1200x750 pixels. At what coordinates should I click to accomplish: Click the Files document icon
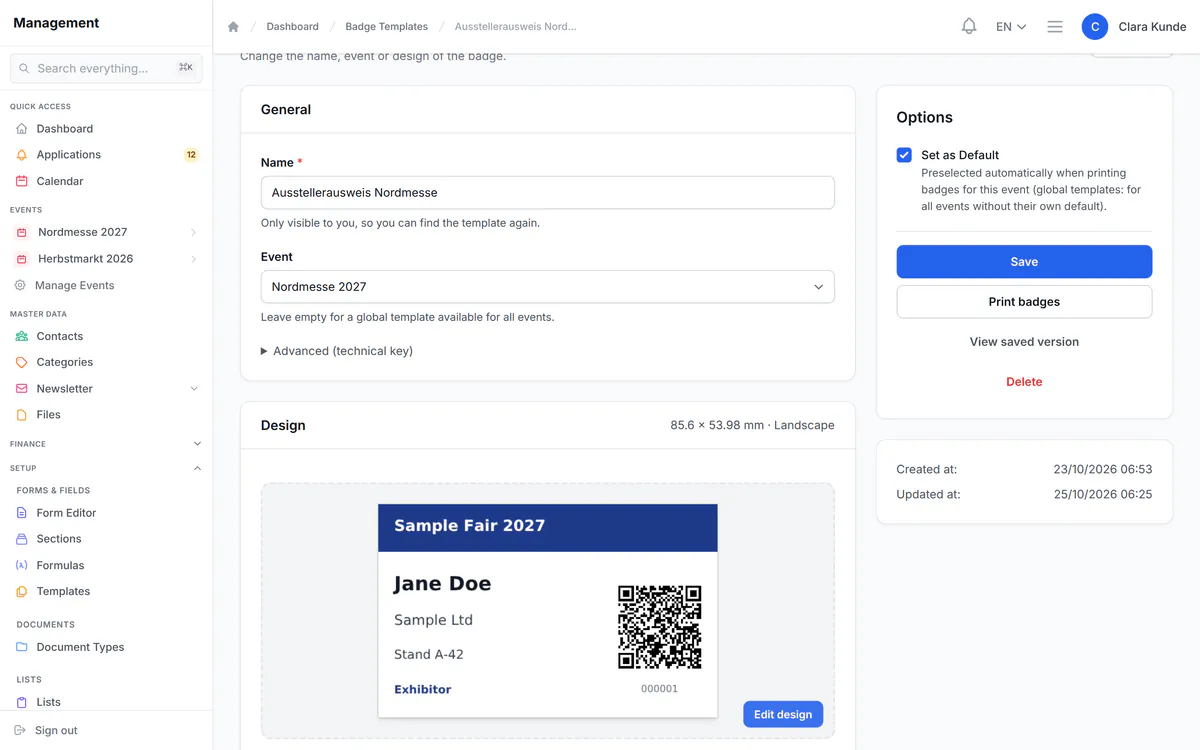[22, 414]
